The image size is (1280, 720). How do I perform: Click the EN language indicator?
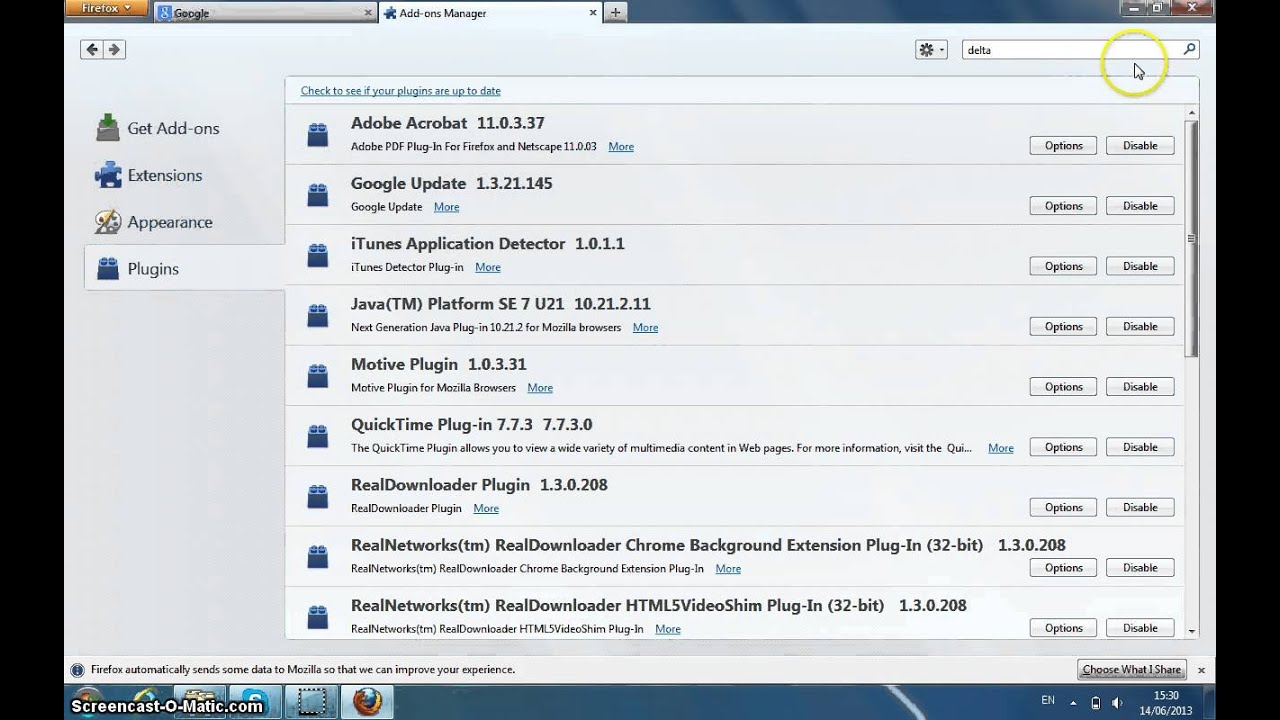(1047, 701)
